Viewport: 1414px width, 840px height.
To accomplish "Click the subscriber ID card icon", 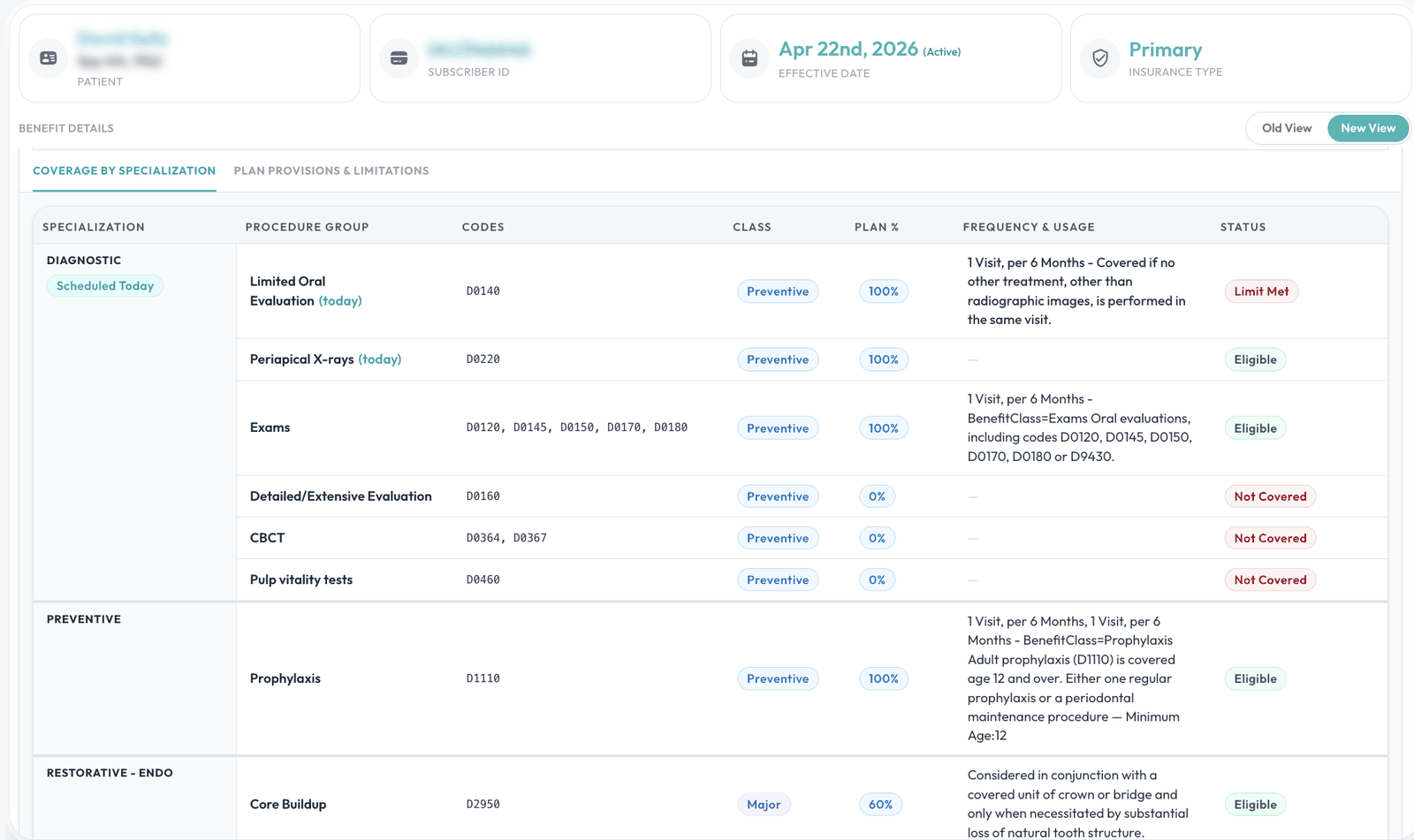I will tap(399, 58).
